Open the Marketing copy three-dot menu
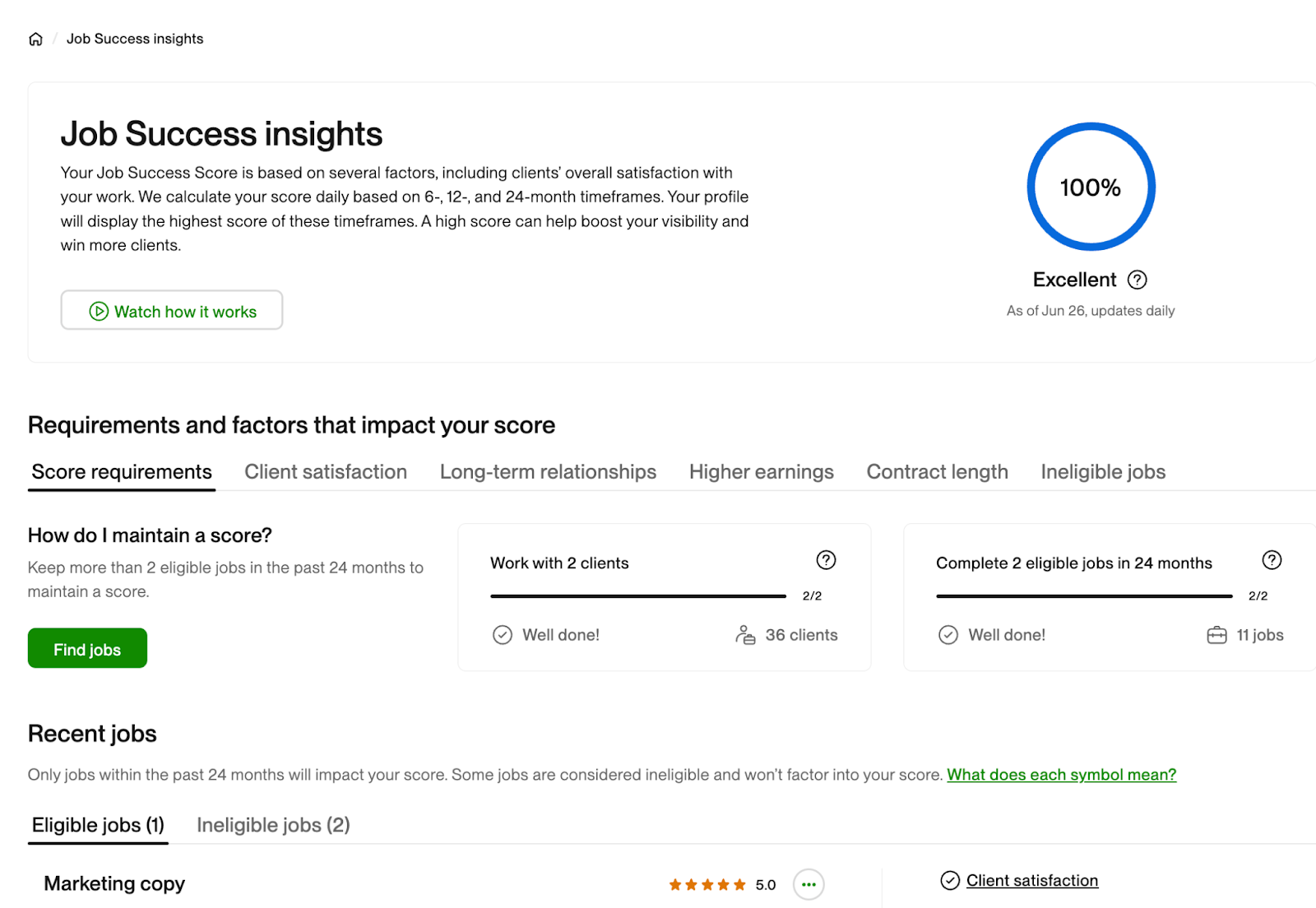The width and height of the screenshot is (1316, 908). point(809,885)
